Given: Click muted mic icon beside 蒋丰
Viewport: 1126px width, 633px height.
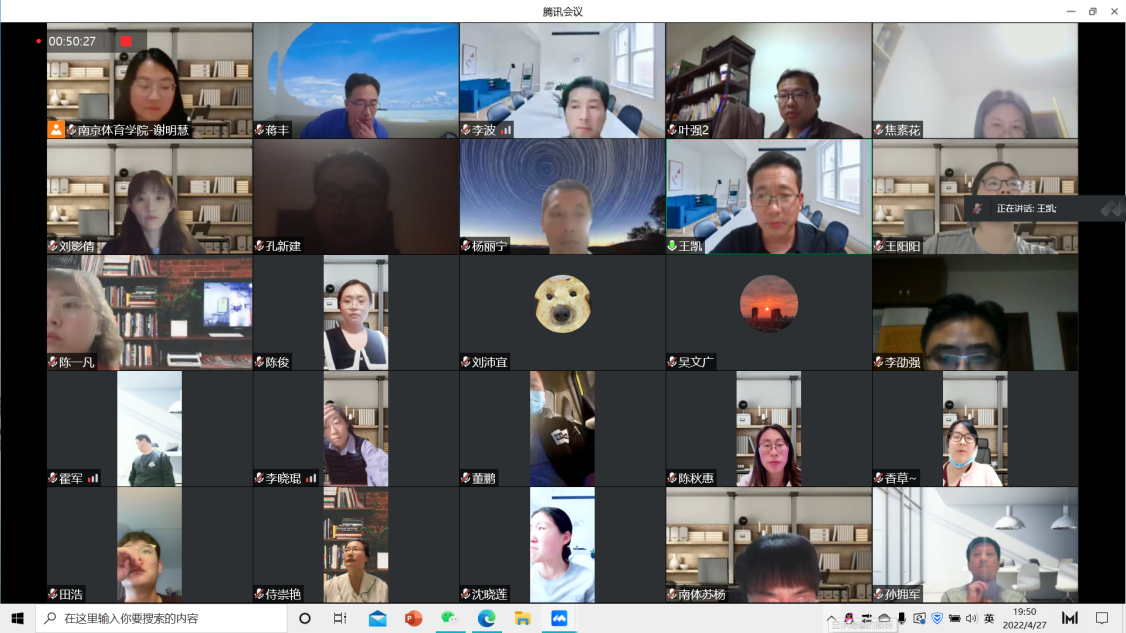Looking at the screenshot, I should click(259, 130).
